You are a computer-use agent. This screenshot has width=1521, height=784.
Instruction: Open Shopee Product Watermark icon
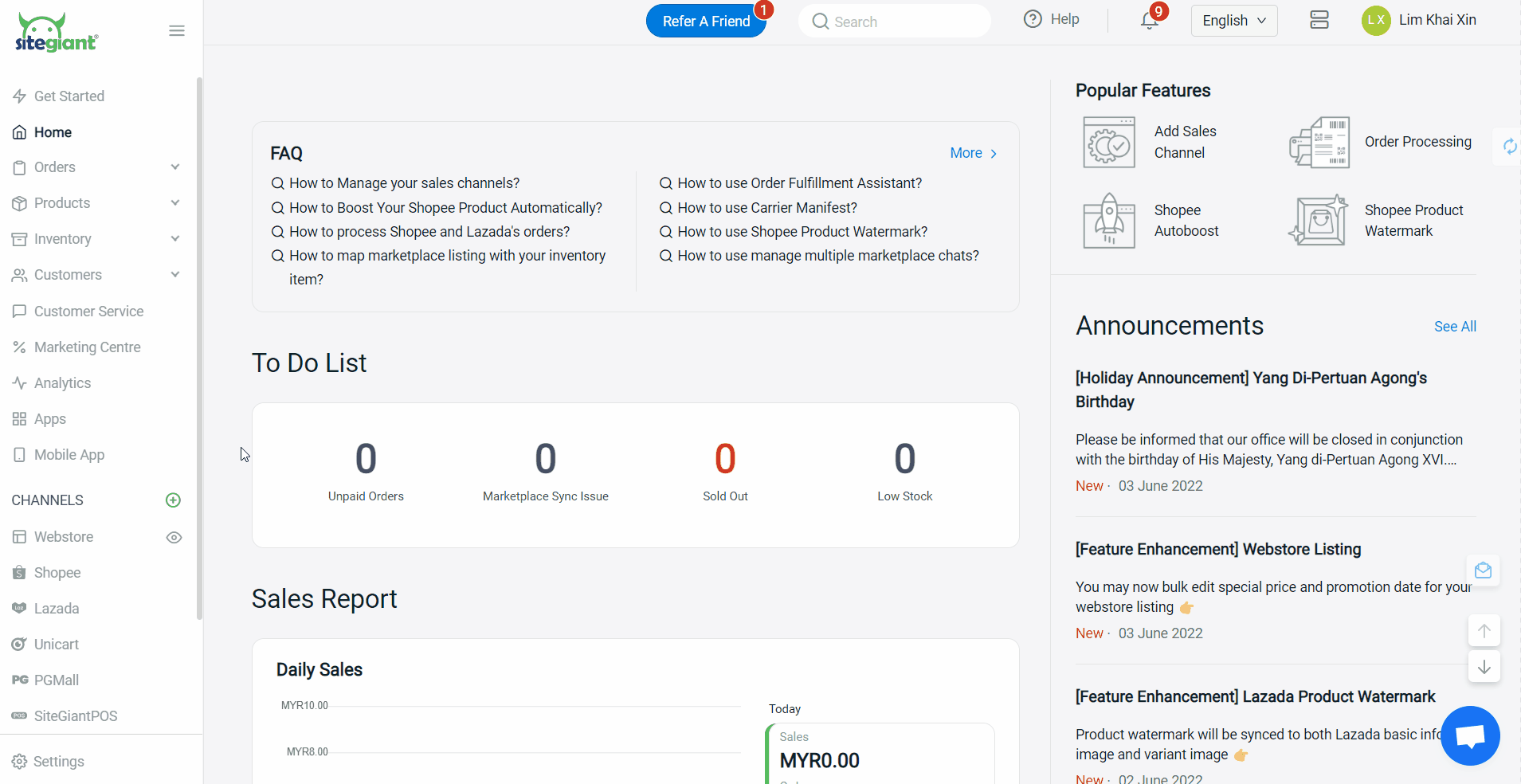(1319, 221)
